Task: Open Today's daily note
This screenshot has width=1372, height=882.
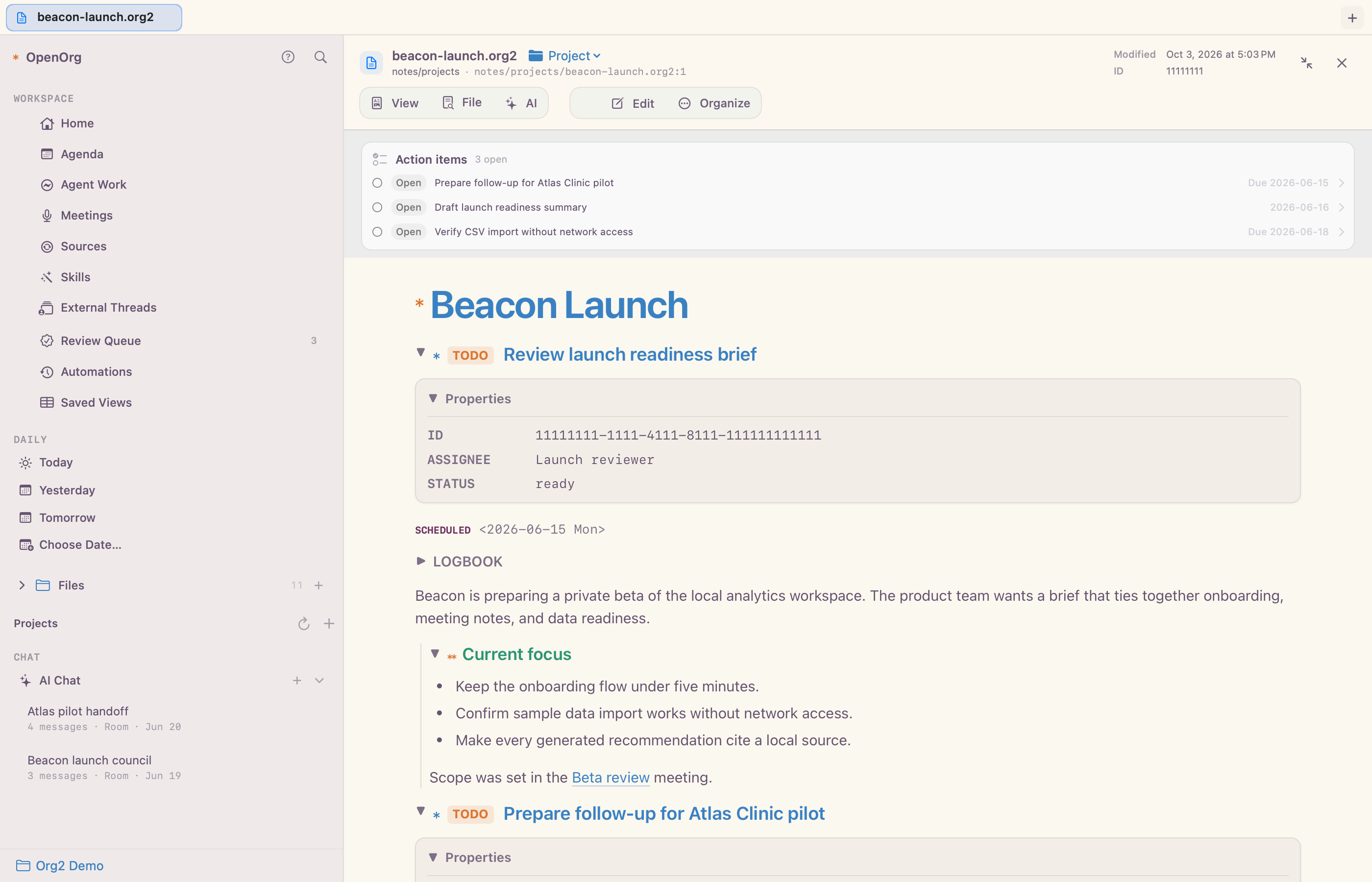Action: coord(46,462)
